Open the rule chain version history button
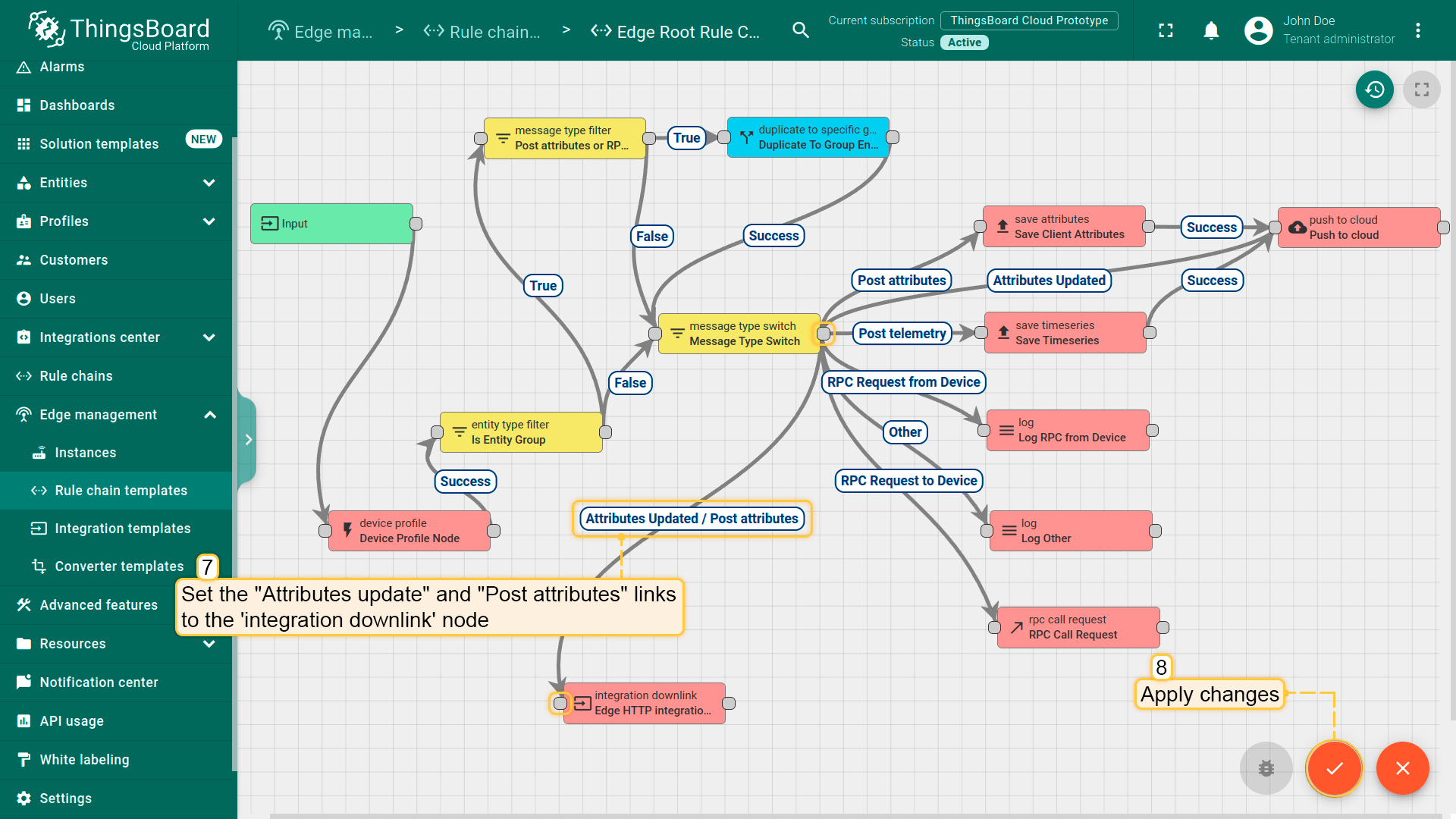Viewport: 1456px width, 819px height. [x=1374, y=89]
